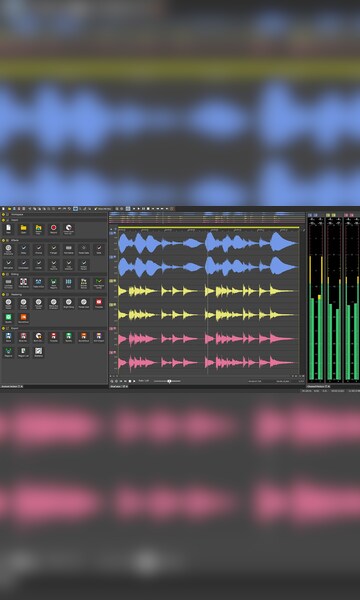This screenshot has height=600, width=360.
Task: Click the orange SoundCloud-style icon in Mastering section
Action: coord(23,318)
